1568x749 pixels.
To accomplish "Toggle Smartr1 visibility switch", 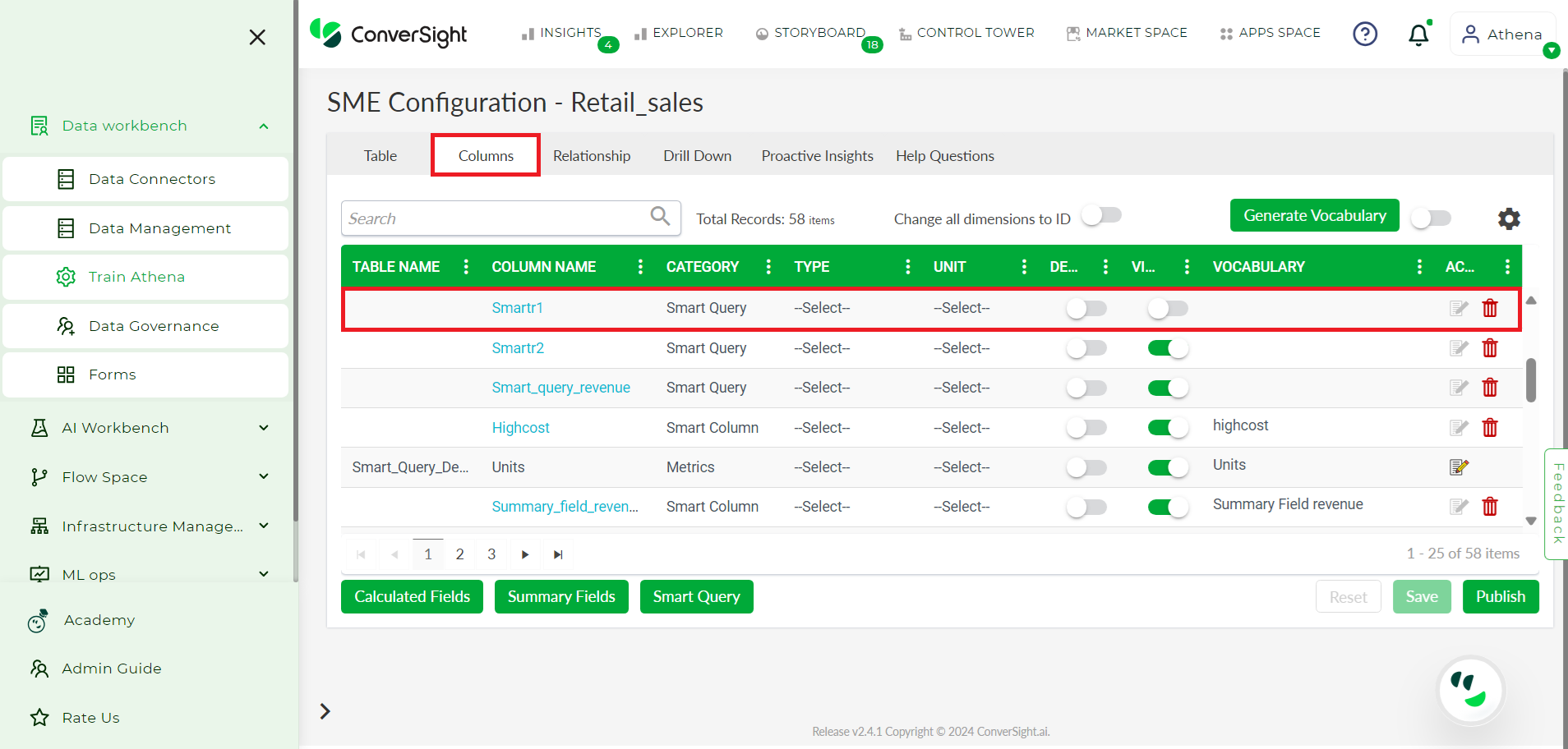I will (x=1168, y=309).
